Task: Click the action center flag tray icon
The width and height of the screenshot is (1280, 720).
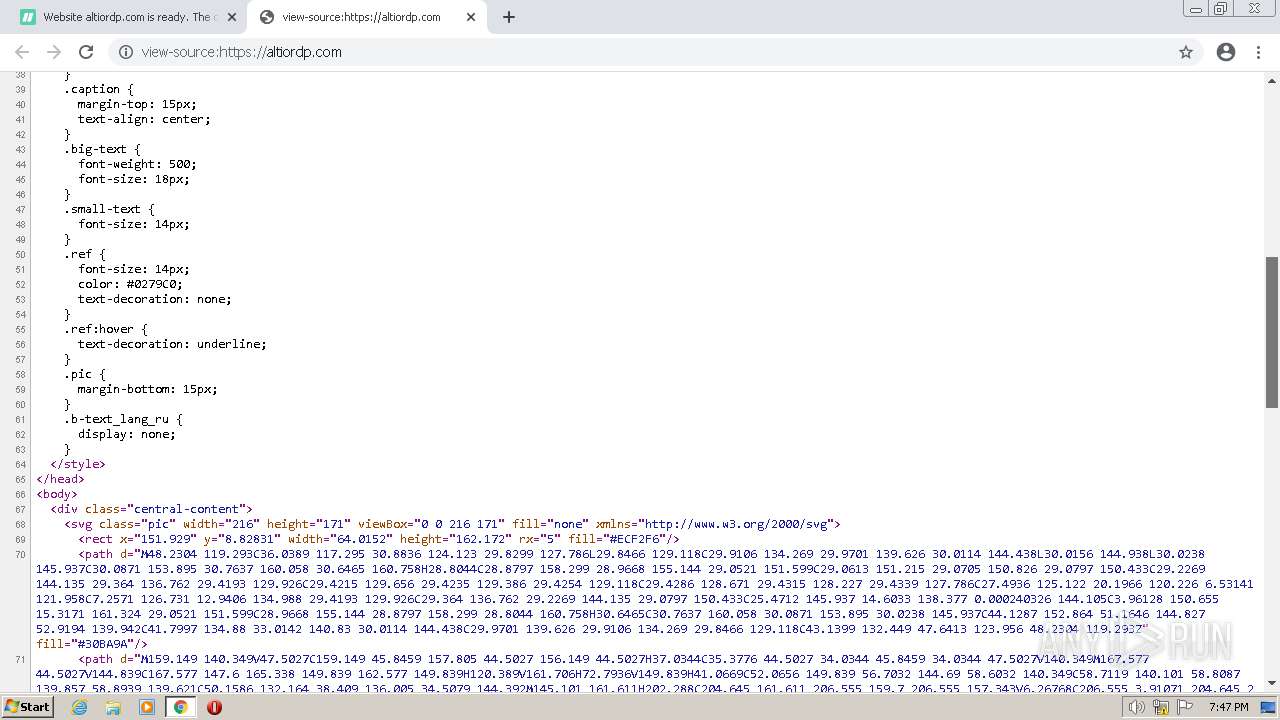Action: [1185, 707]
